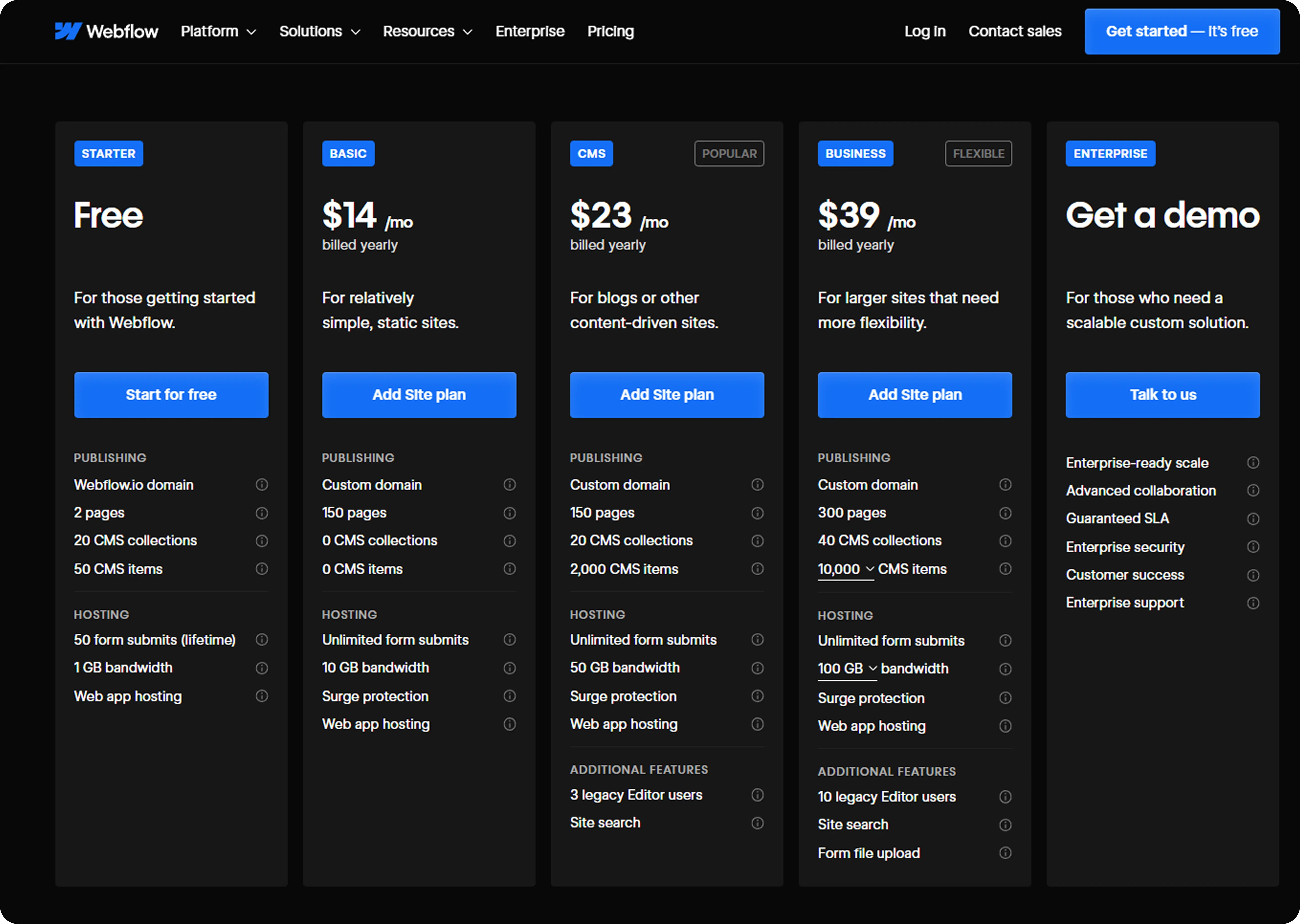Image resolution: width=1300 pixels, height=924 pixels.
Task: Open info icon beside 40 CMS collections
Action: pos(1006,541)
